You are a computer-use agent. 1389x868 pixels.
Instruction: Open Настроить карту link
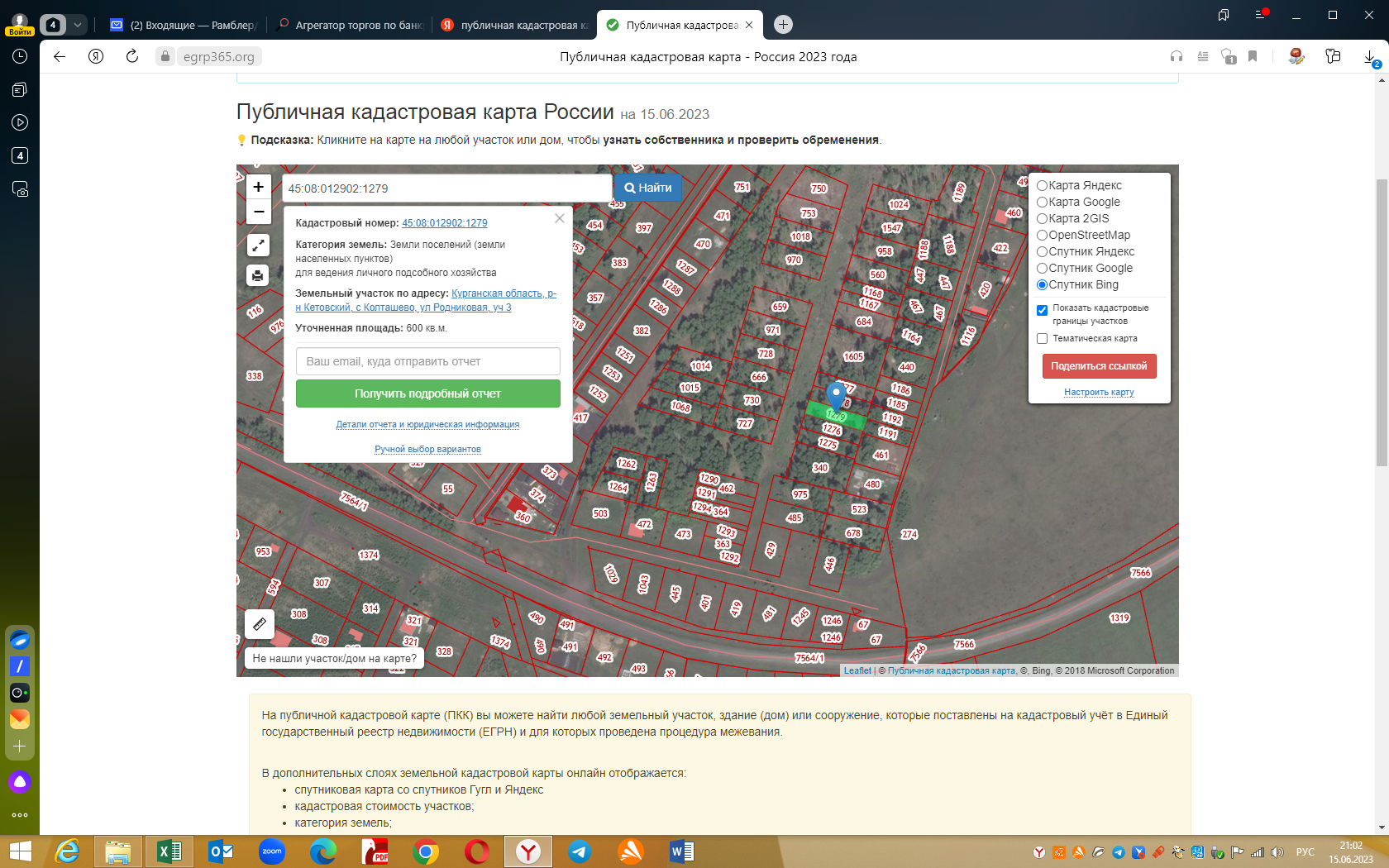[x=1099, y=392]
